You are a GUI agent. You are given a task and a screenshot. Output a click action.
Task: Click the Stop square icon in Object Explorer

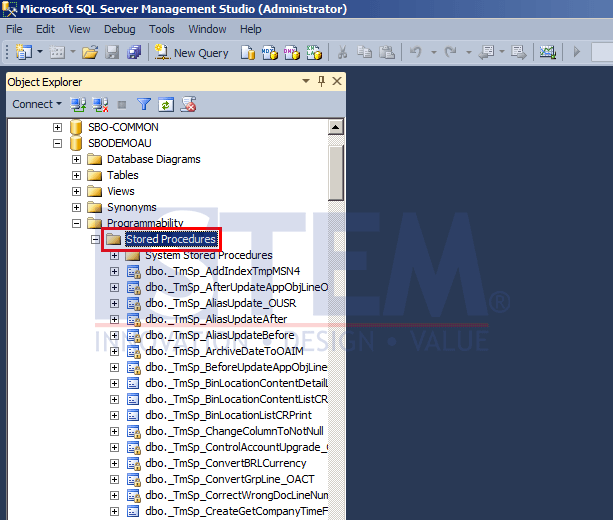click(122, 104)
